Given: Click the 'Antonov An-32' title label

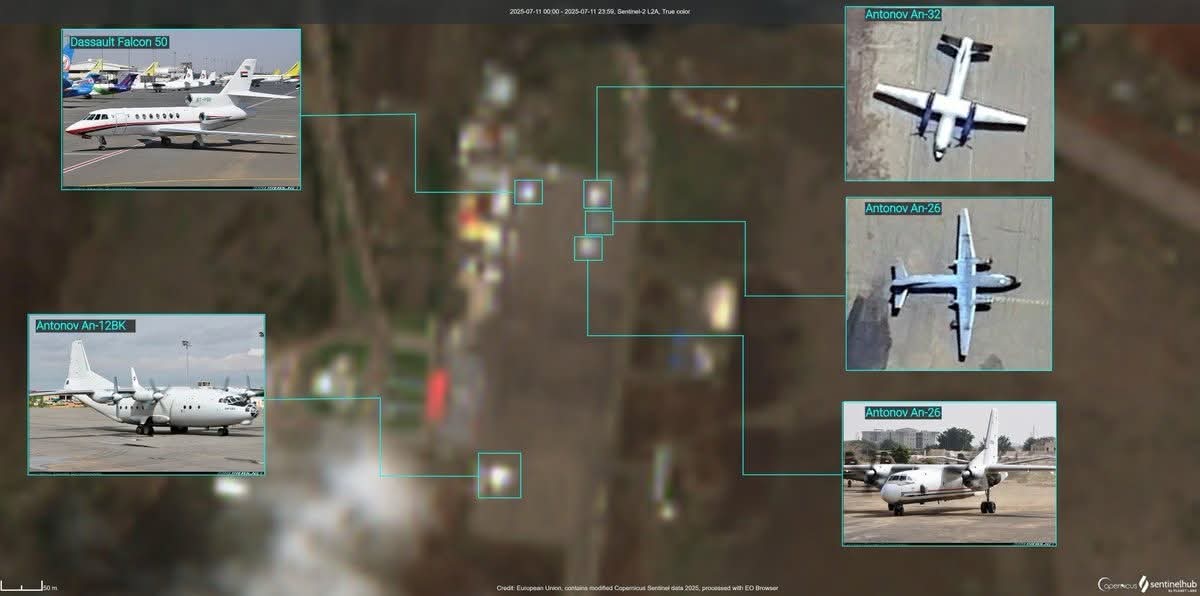Looking at the screenshot, I should [x=903, y=14].
